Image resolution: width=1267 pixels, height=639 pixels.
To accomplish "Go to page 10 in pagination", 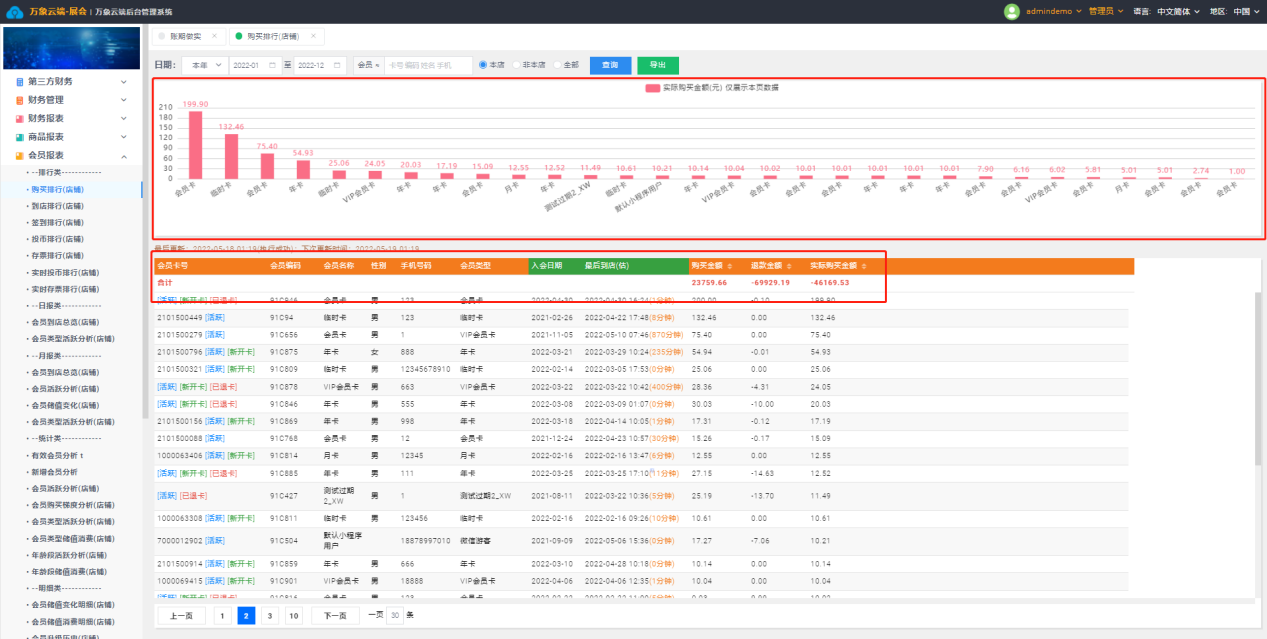I will pos(293,616).
